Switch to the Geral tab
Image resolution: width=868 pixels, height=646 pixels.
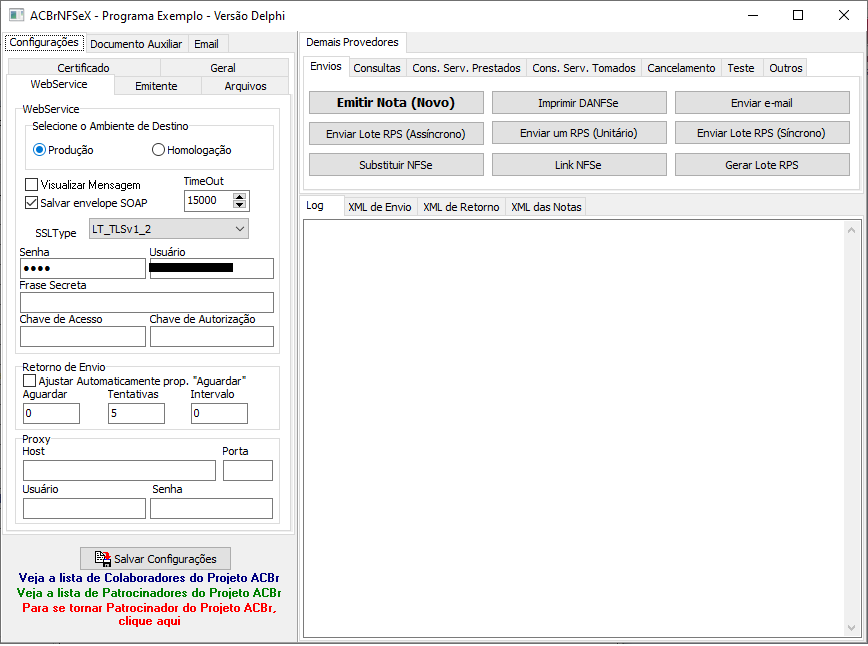pos(223,68)
